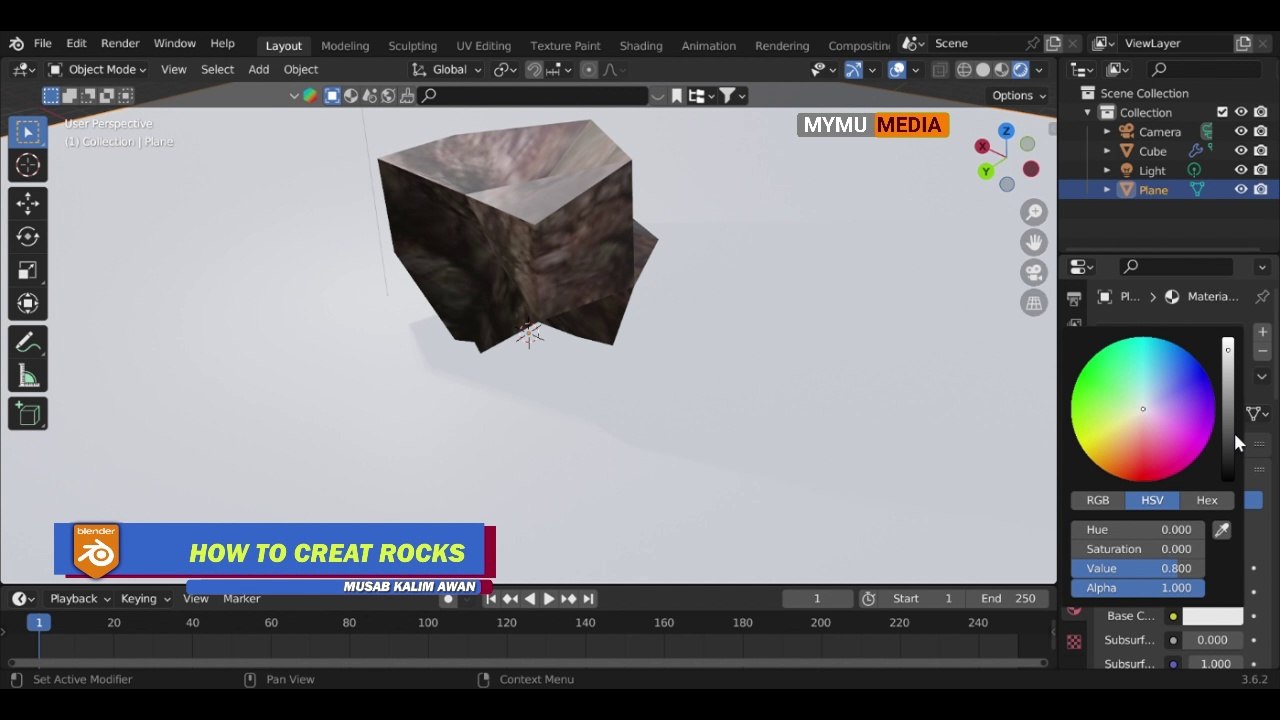
Task: Disable Cube in renders camera icon
Action: 1261,151
